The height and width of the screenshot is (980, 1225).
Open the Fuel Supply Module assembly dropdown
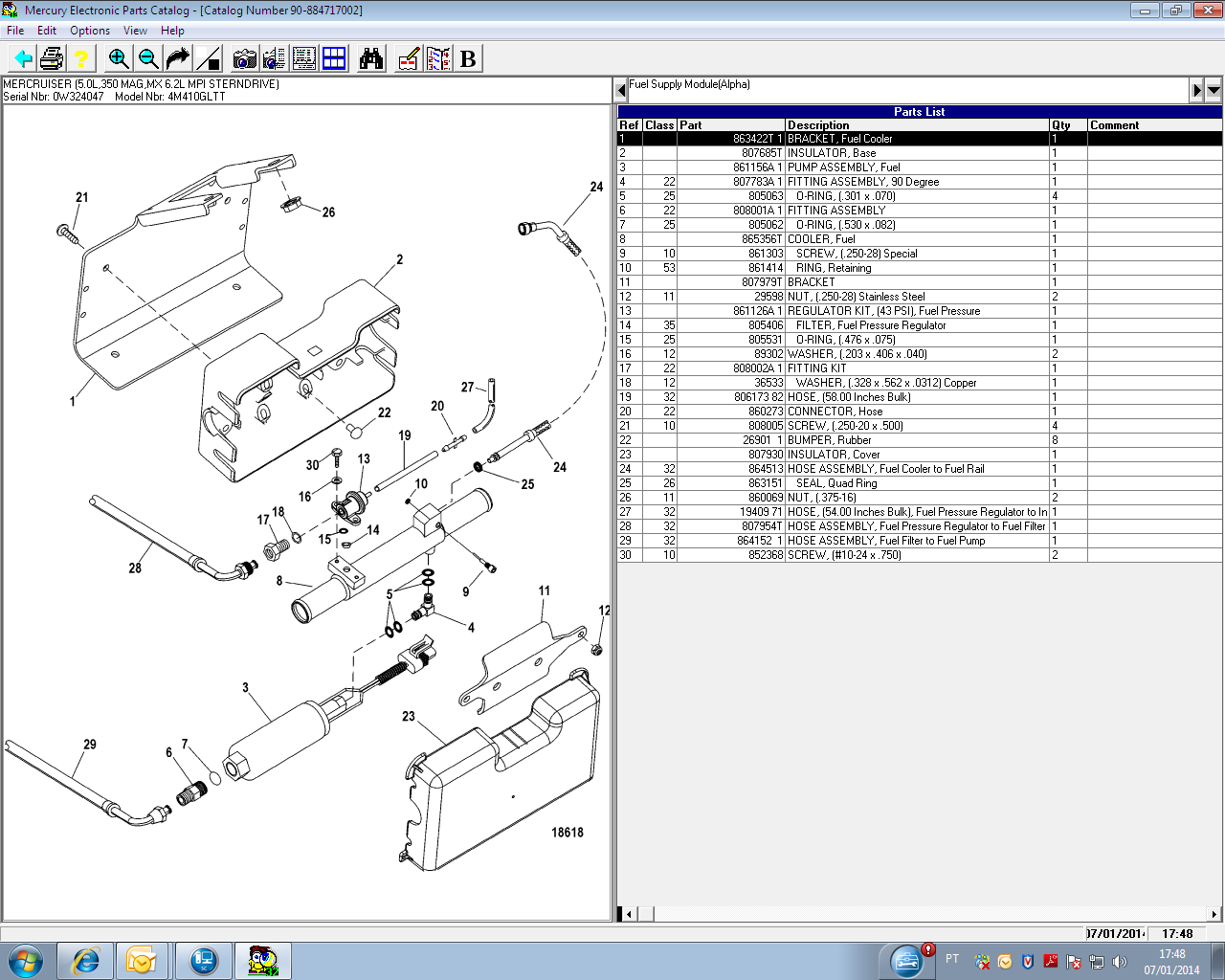coord(1214,90)
